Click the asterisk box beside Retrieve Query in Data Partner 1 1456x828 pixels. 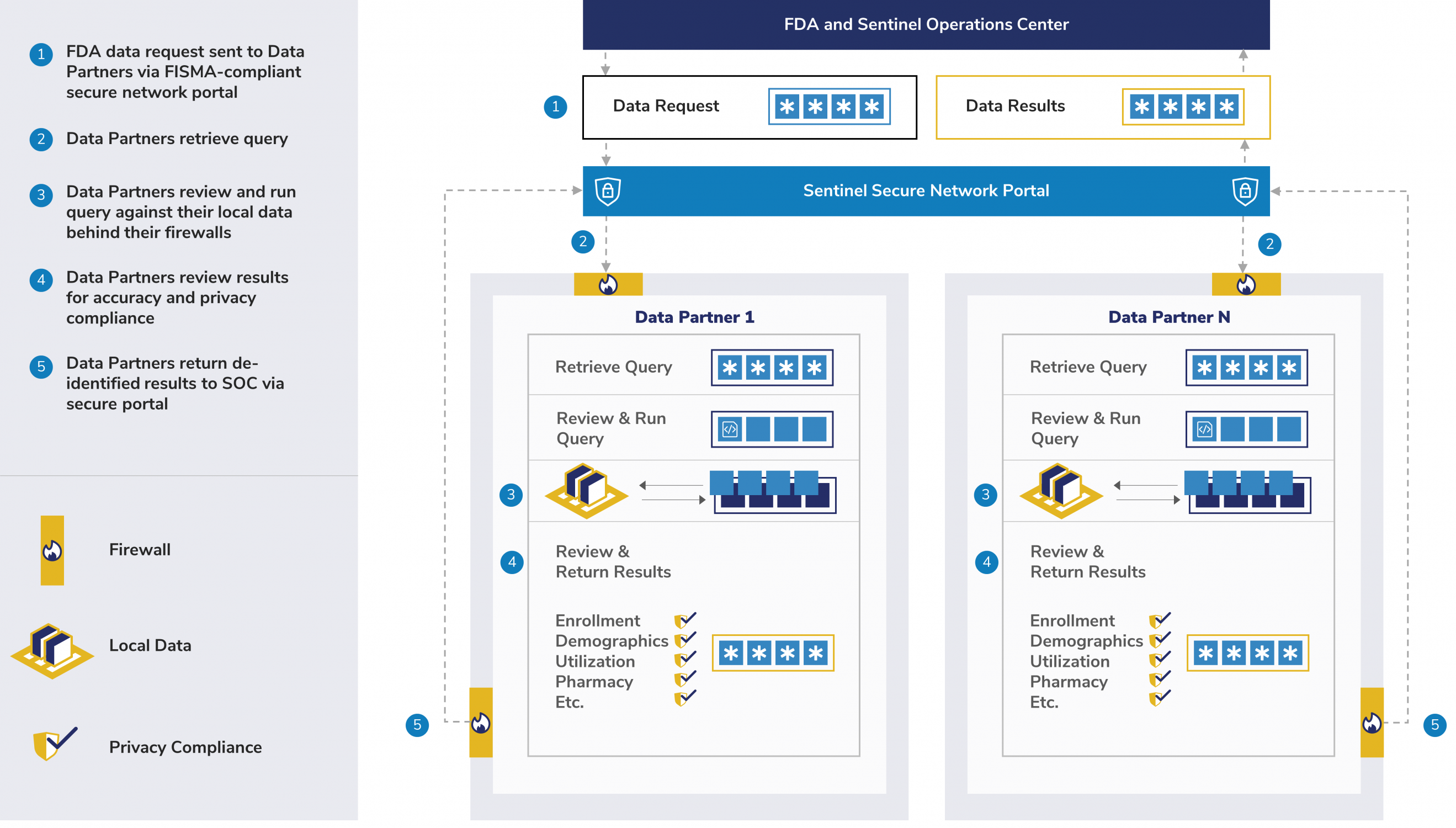(x=772, y=368)
